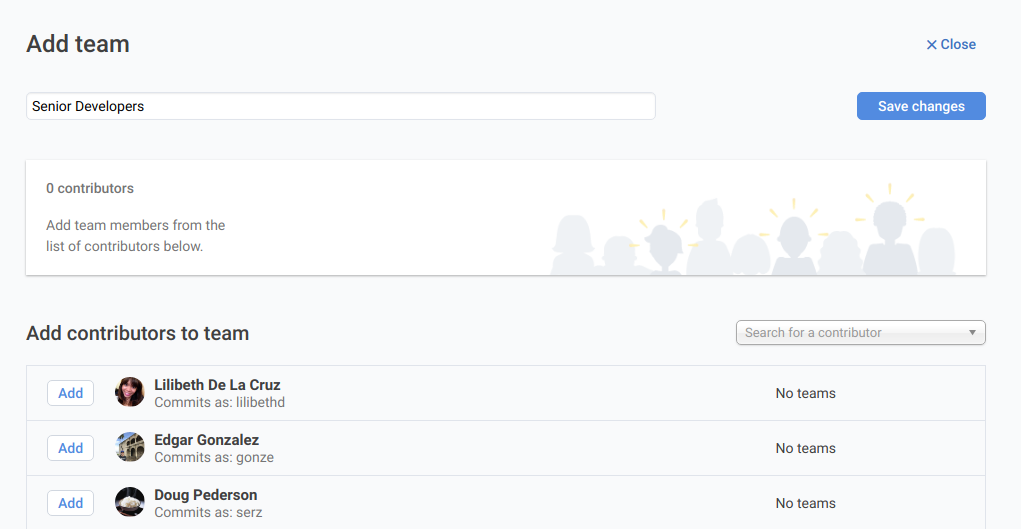The width and height of the screenshot is (1021, 529).
Task: Select Doug Pederson's profile avatar
Action: pyautogui.click(x=130, y=502)
